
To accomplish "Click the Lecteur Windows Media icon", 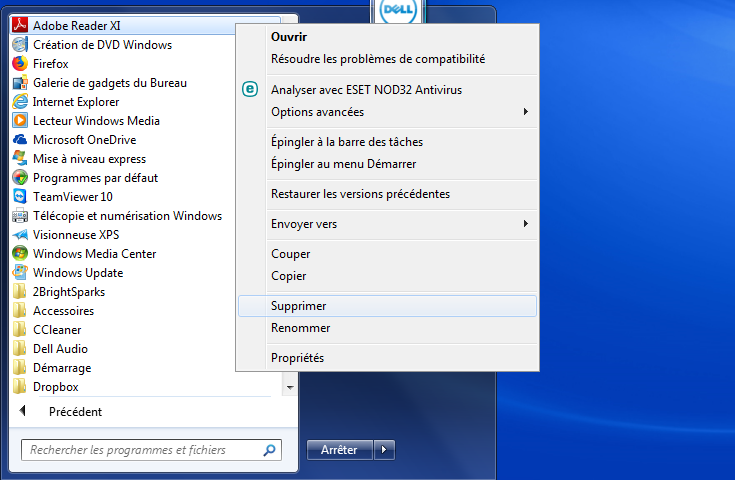I will tap(20, 120).
